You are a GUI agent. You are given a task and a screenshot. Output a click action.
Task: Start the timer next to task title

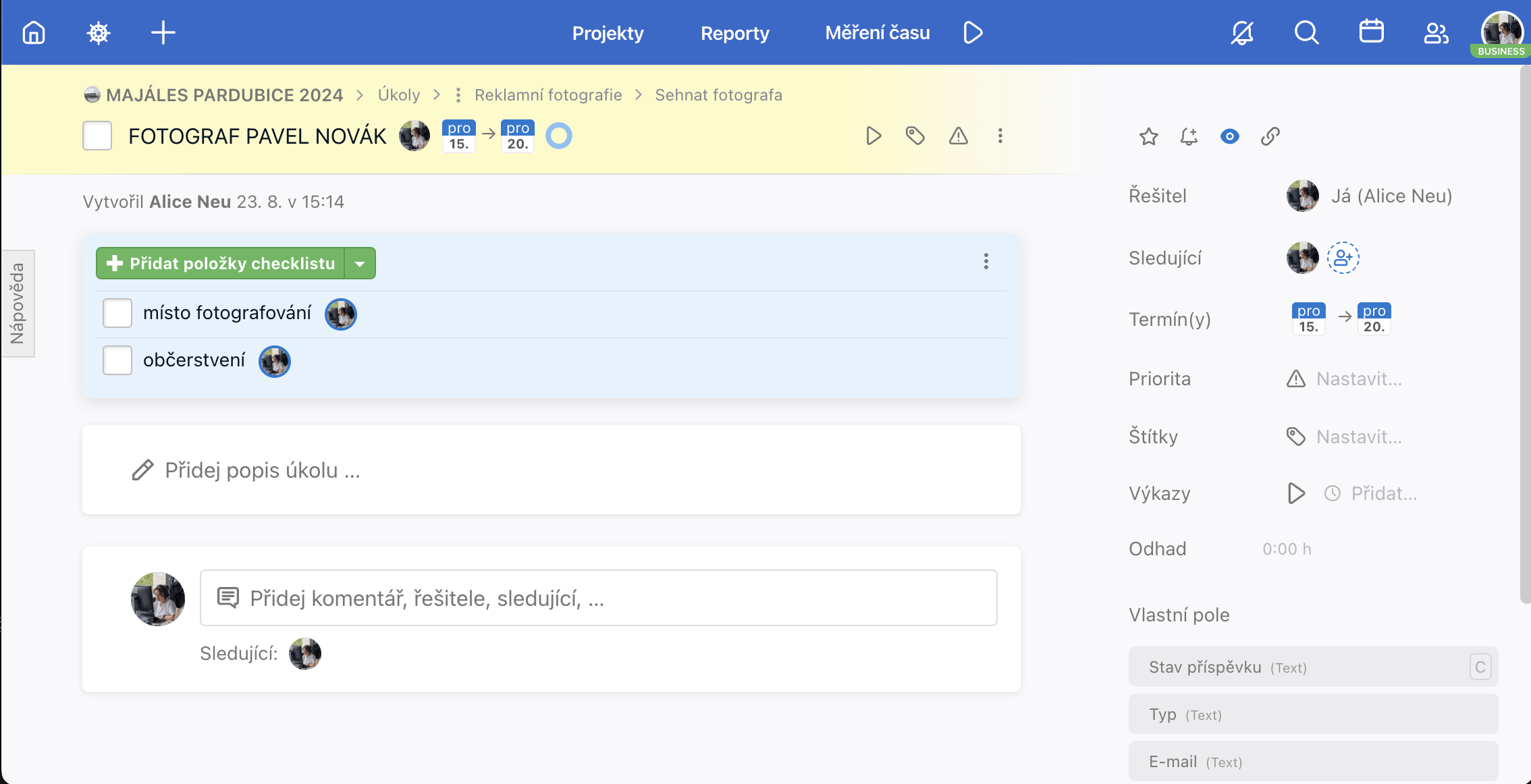pyautogui.click(x=874, y=136)
